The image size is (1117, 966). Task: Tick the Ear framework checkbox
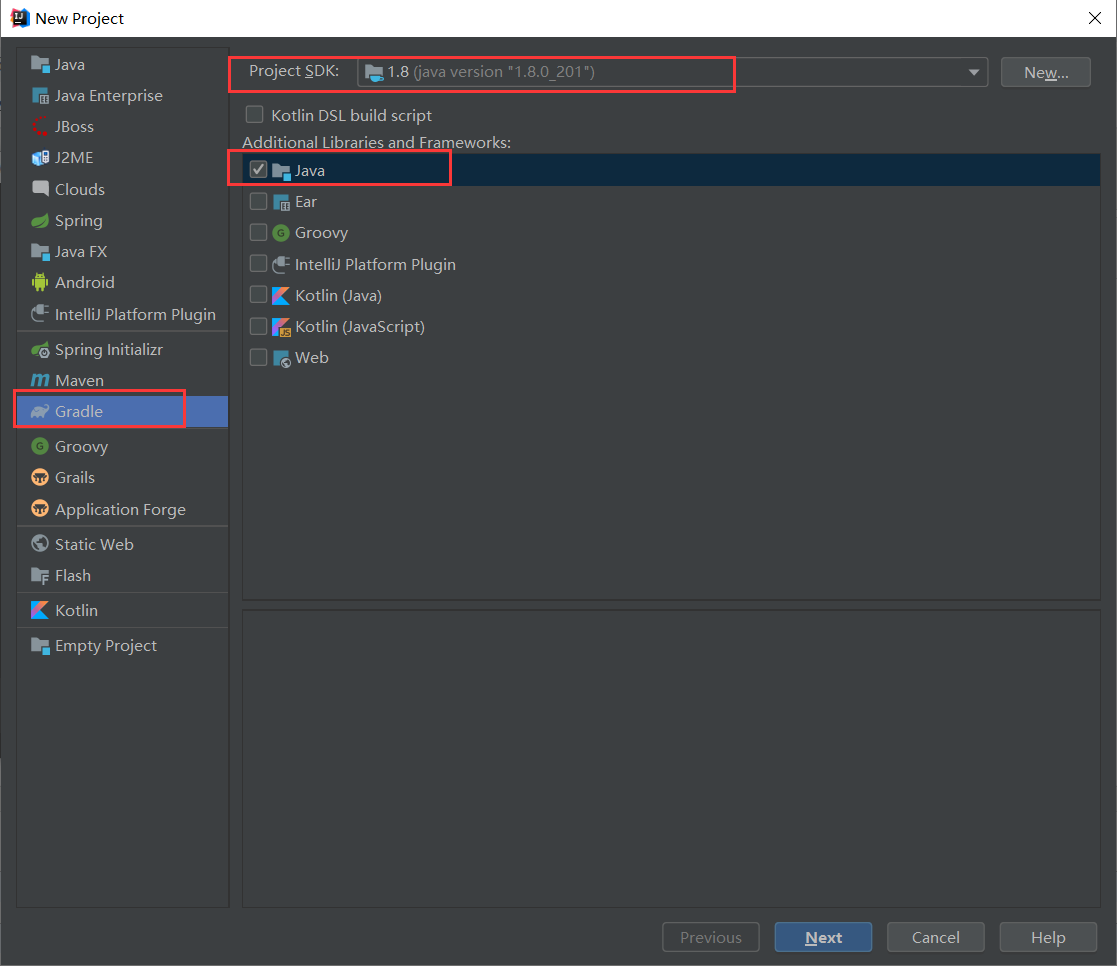(259, 202)
